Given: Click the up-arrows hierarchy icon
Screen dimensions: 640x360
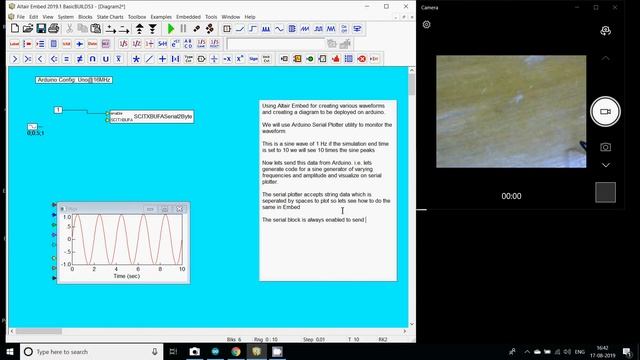Looking at the screenshot, I should (x=140, y=29).
